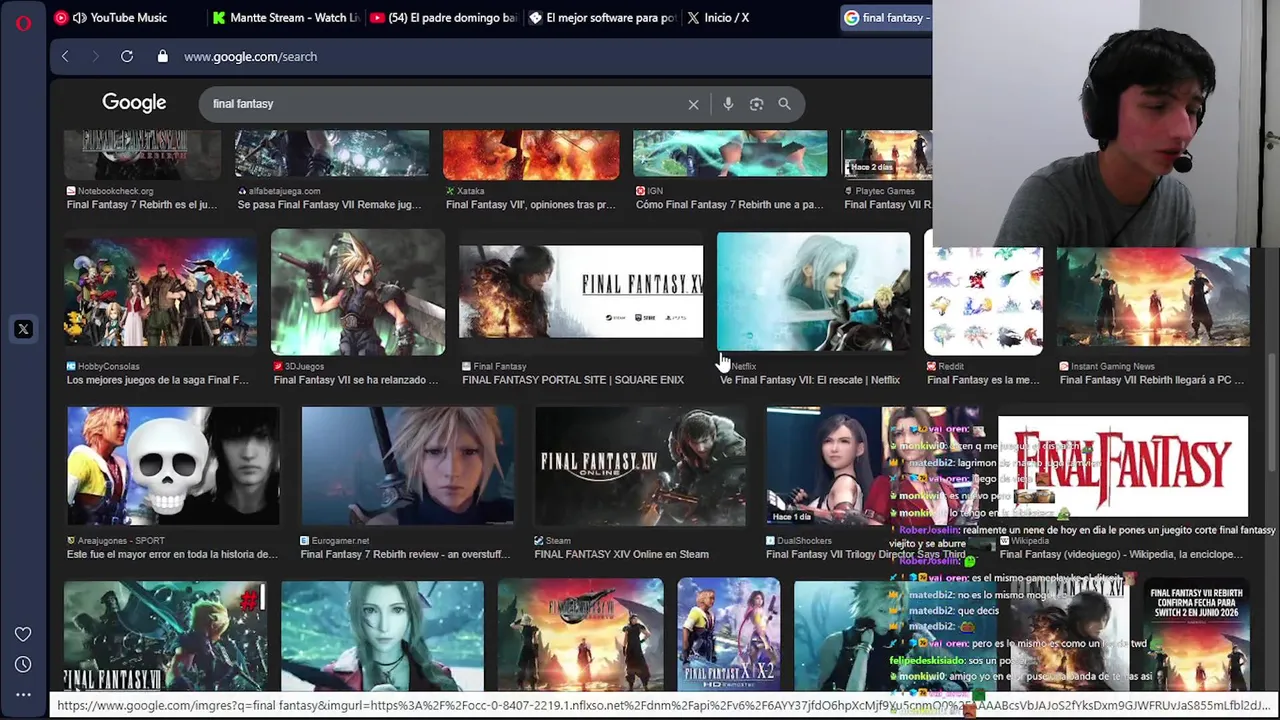The image size is (1280, 720).
Task: Open the heart bookmarks sidebar icon
Action: [x=23, y=634]
